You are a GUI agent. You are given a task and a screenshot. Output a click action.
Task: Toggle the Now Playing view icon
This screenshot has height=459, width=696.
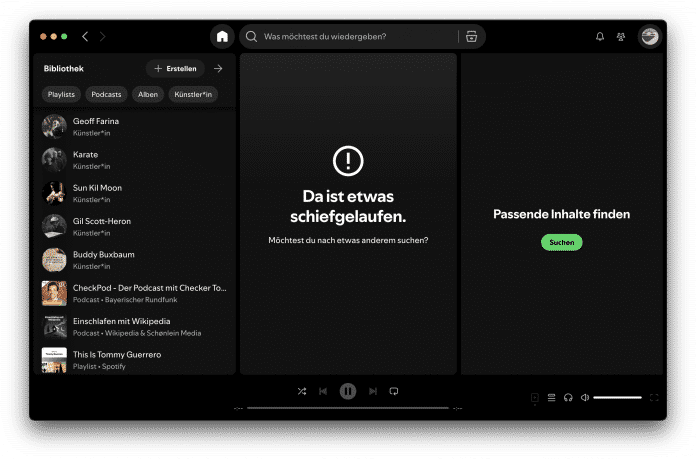[535, 397]
